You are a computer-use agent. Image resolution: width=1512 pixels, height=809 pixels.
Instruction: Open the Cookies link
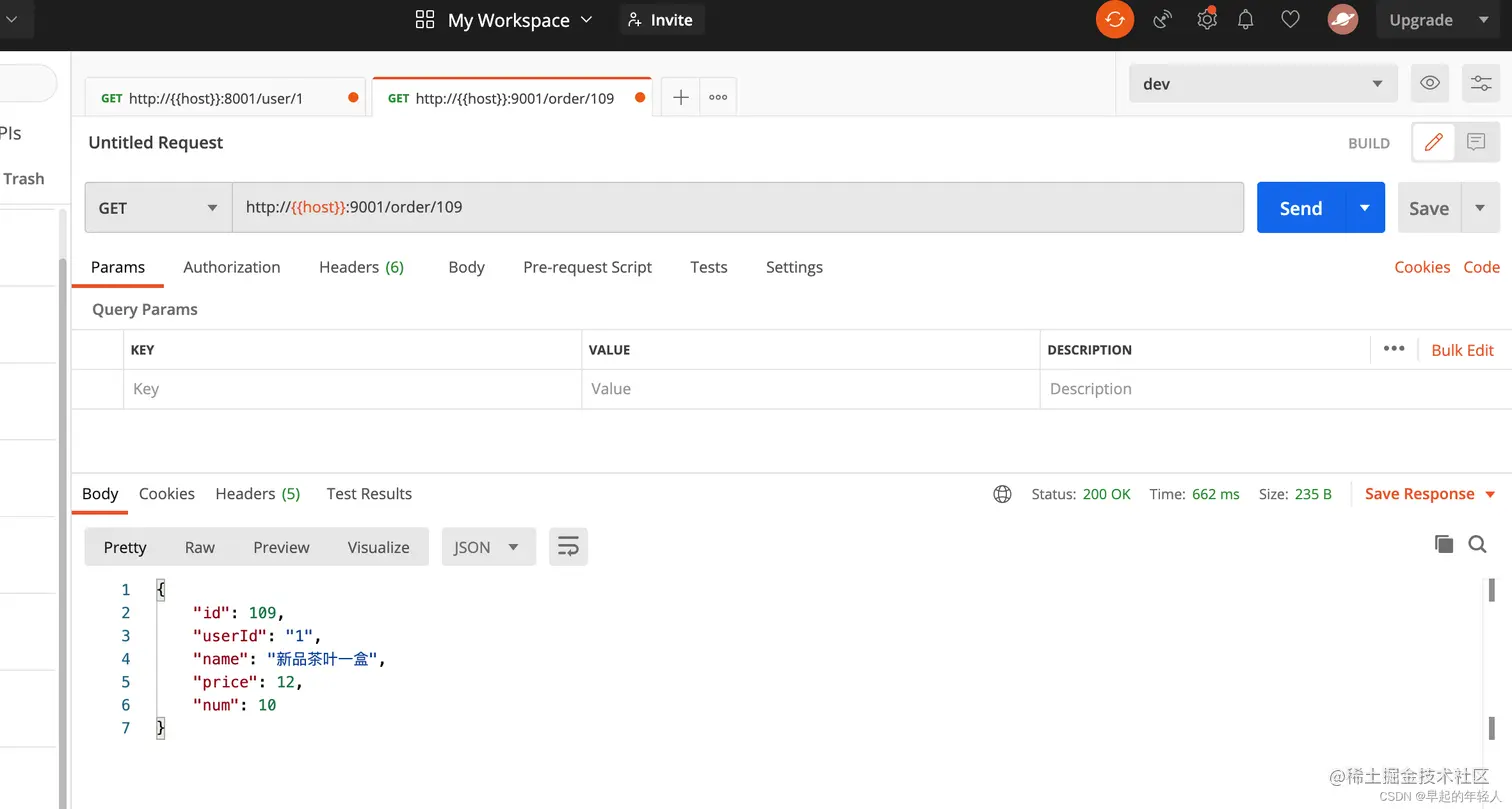click(x=1422, y=267)
